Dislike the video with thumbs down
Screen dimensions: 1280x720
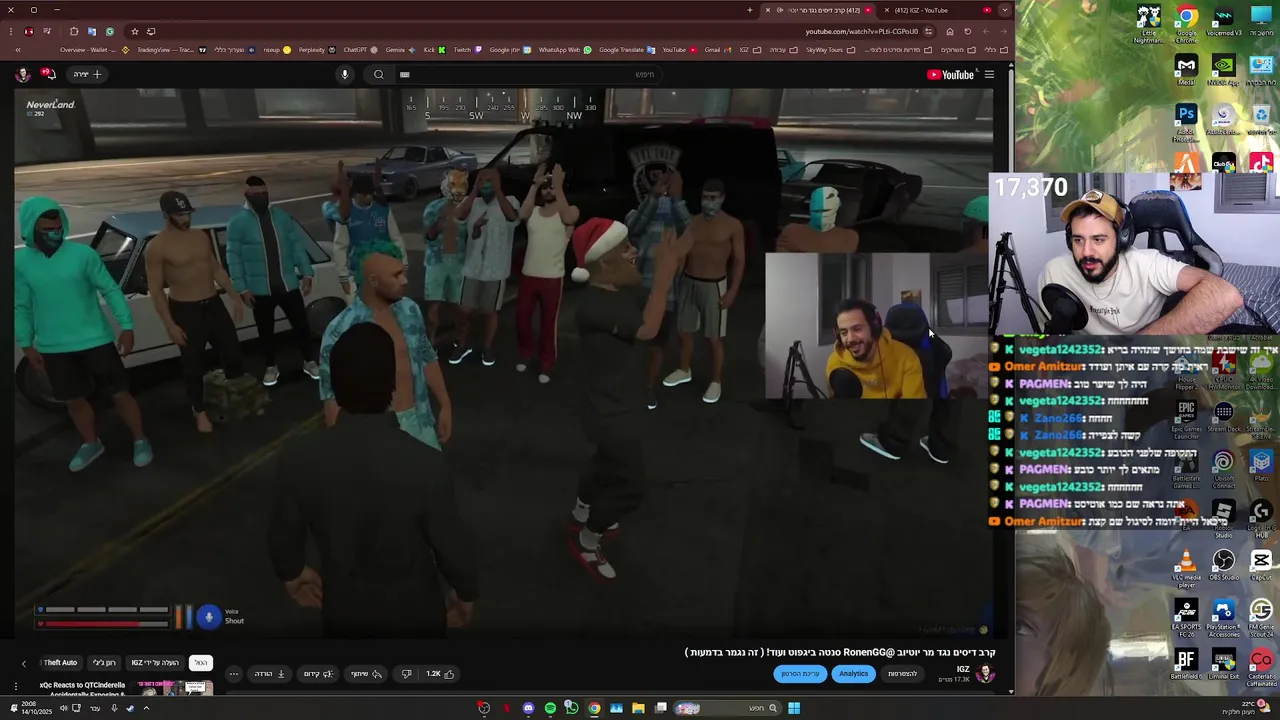pos(406,674)
